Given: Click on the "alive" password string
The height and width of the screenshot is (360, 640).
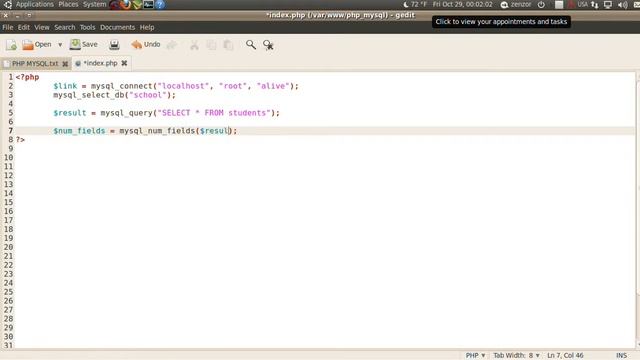Looking at the screenshot, I should pyautogui.click(x=273, y=86).
